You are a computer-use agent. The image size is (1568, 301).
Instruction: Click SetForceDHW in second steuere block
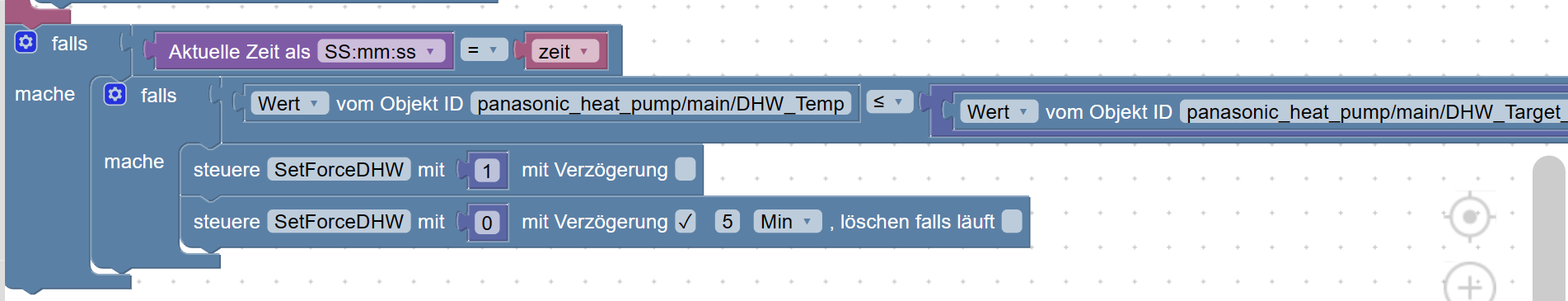[x=339, y=221]
